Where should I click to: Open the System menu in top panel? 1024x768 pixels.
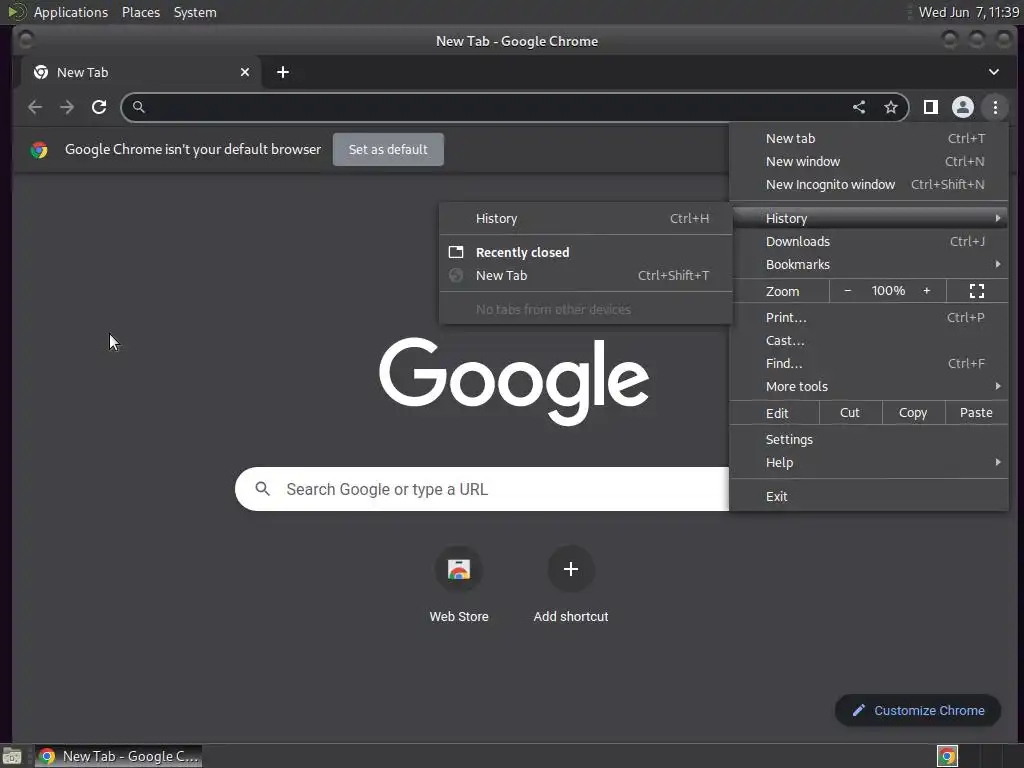(x=195, y=12)
